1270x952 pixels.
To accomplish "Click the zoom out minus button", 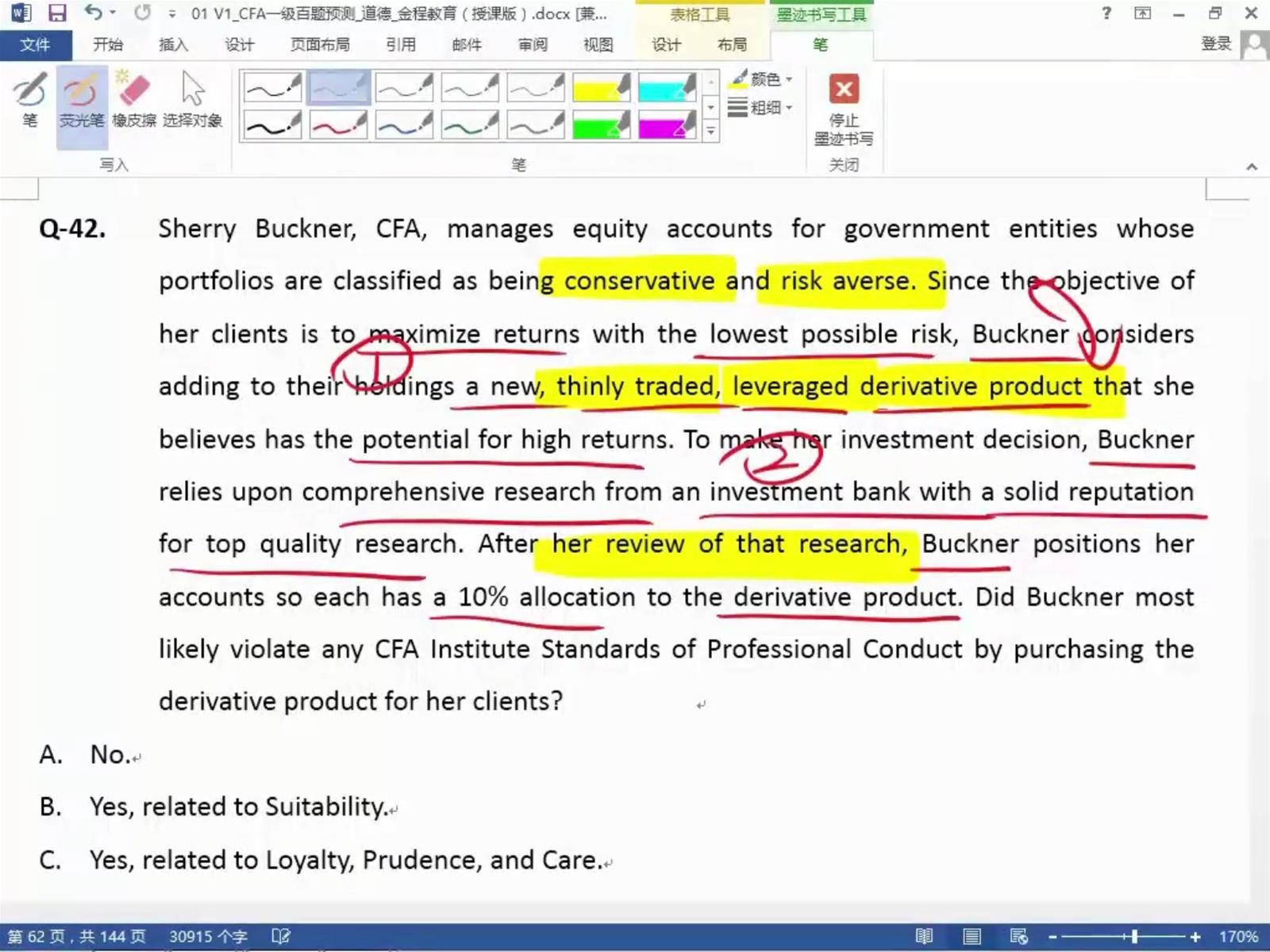I will coord(1053,937).
